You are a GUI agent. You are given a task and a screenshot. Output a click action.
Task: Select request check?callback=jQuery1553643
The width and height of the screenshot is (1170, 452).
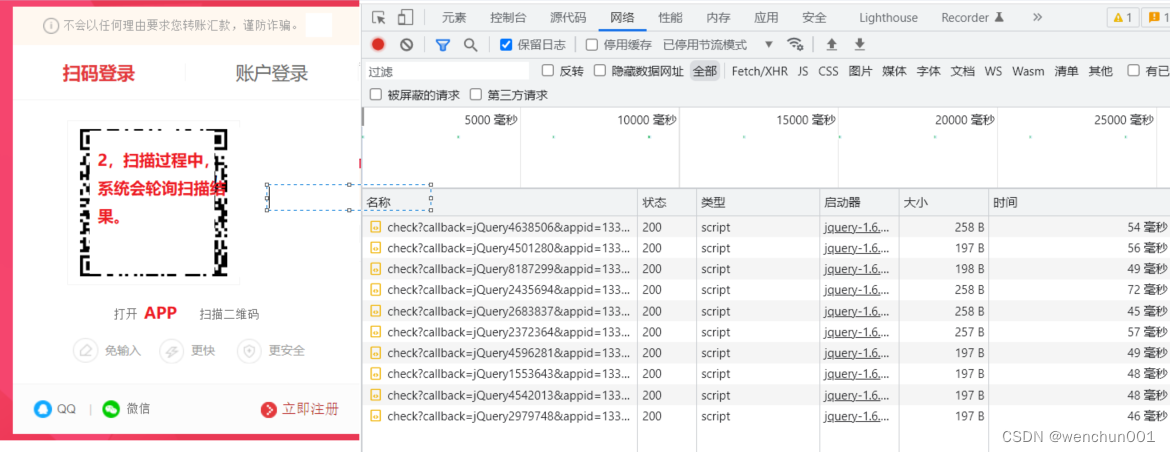point(766,374)
